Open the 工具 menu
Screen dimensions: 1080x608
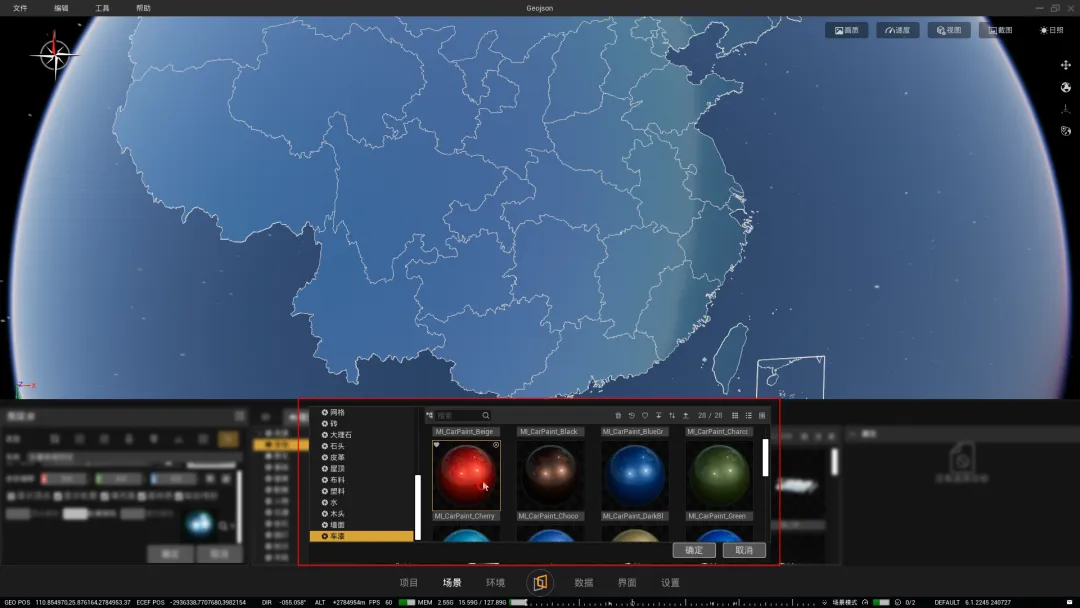point(102,8)
